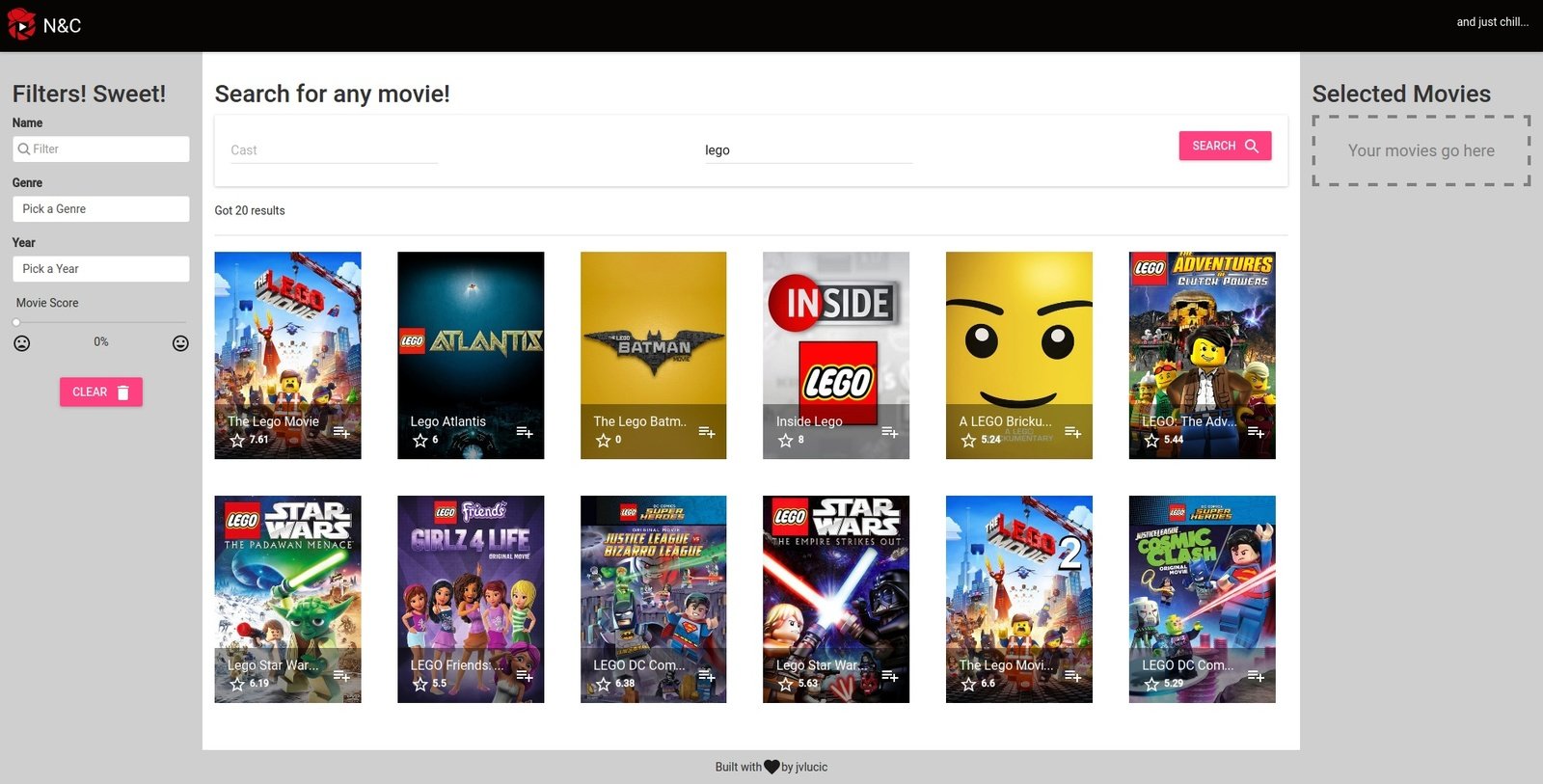Image resolution: width=1543 pixels, height=784 pixels.
Task: Click the 'Filters! Sweet!' heading
Action: (89, 94)
